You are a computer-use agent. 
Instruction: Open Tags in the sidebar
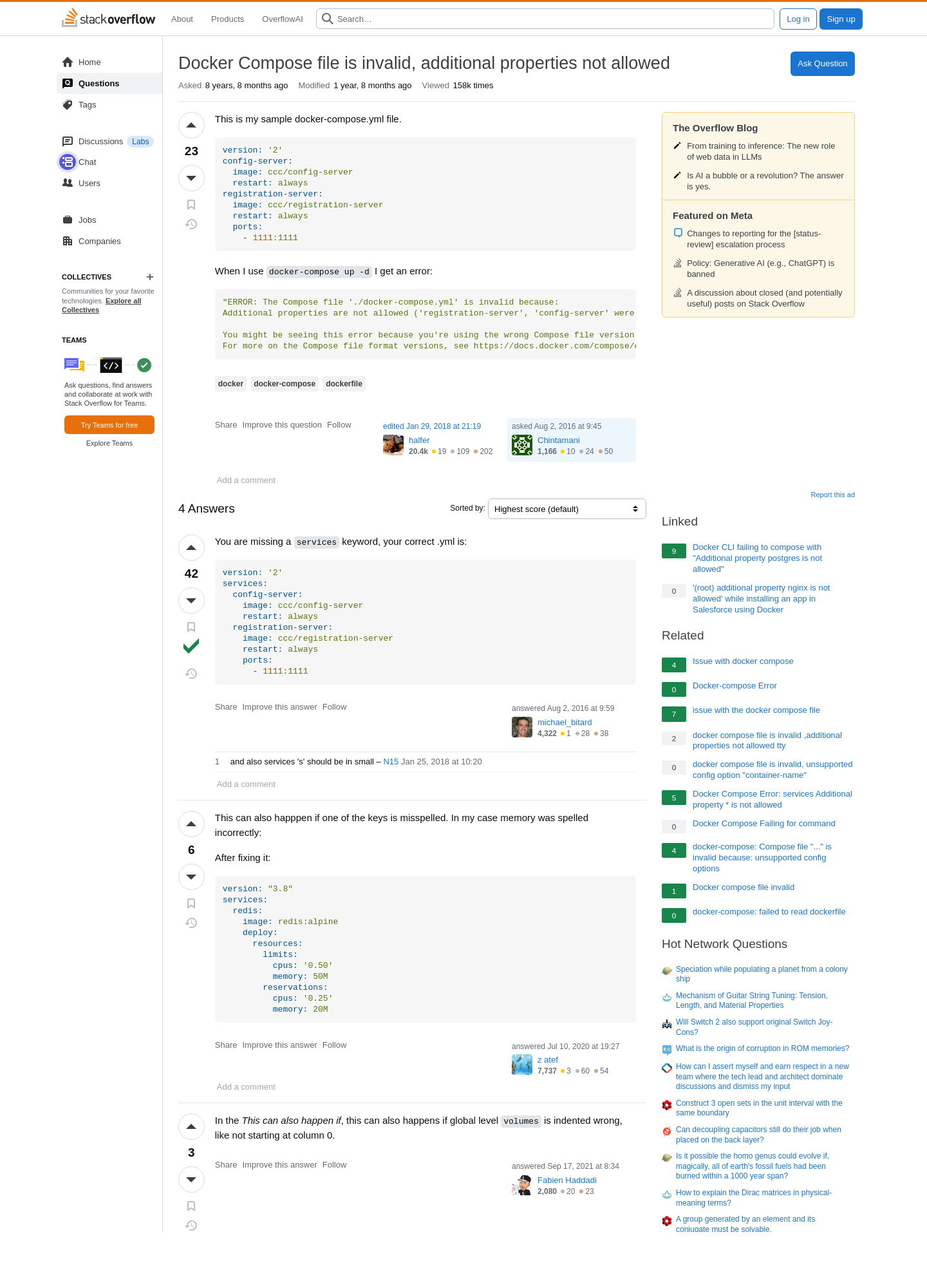point(109,105)
